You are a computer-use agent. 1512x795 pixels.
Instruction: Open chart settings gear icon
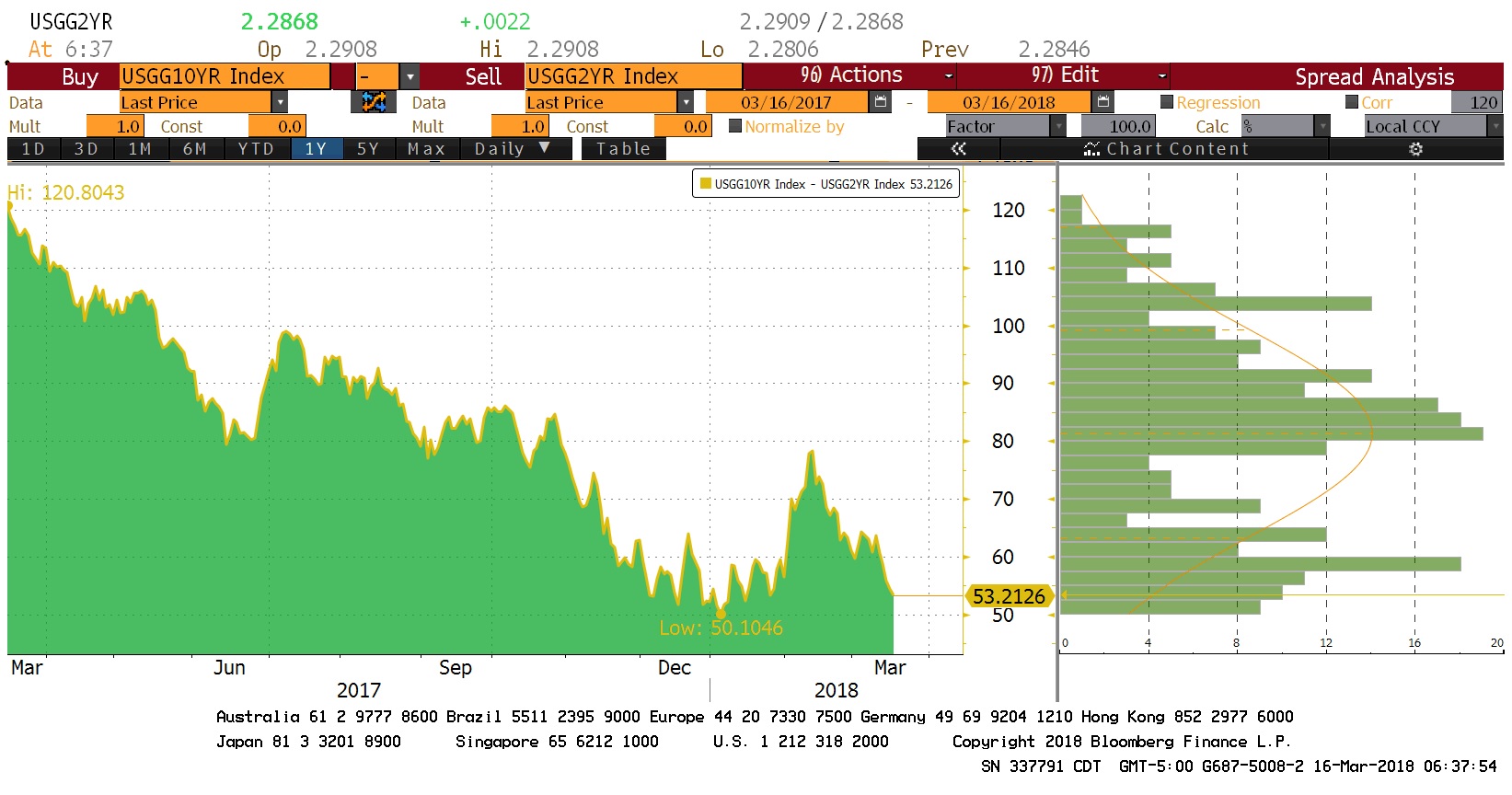pyautogui.click(x=1415, y=149)
